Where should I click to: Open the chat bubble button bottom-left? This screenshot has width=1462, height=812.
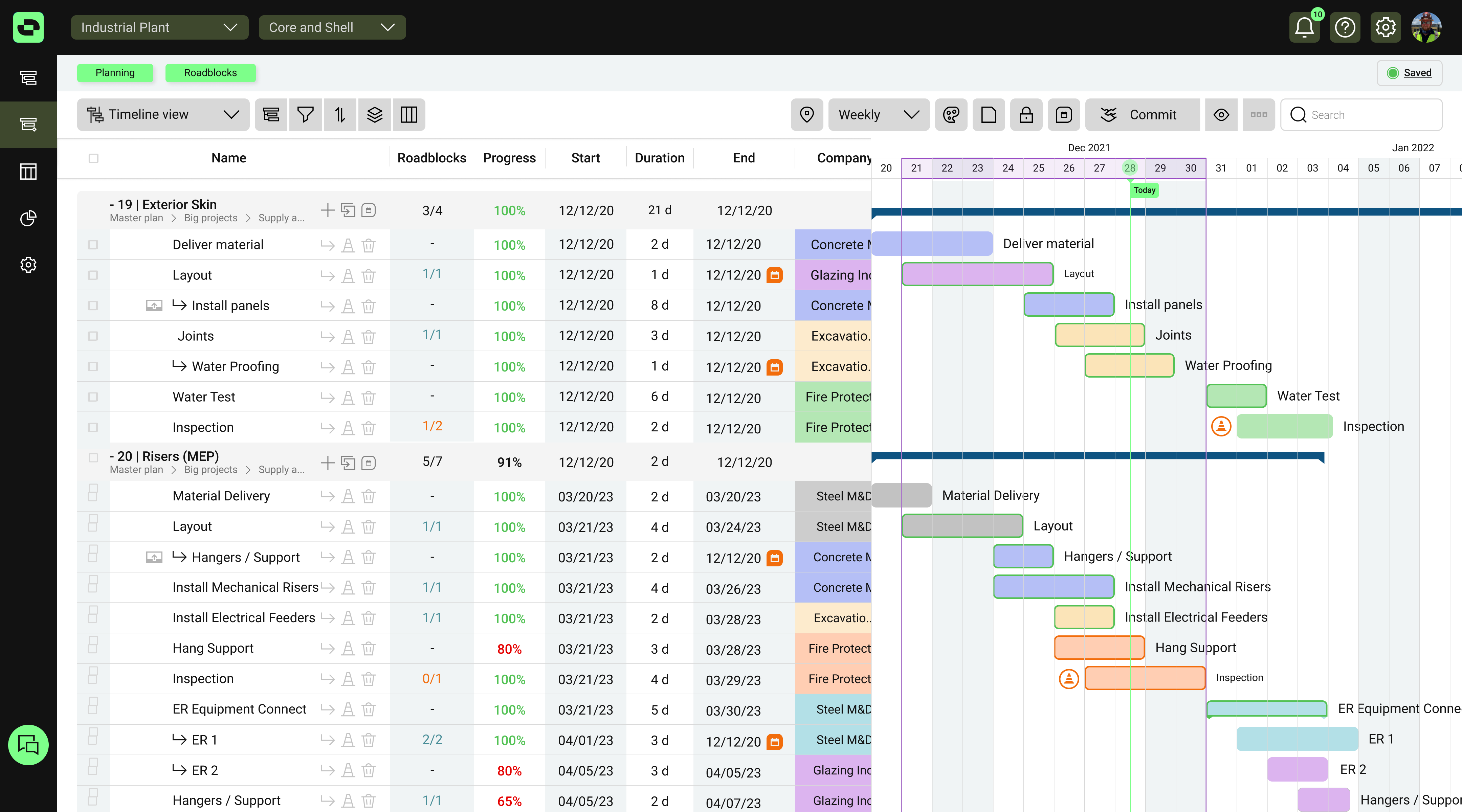pos(28,744)
